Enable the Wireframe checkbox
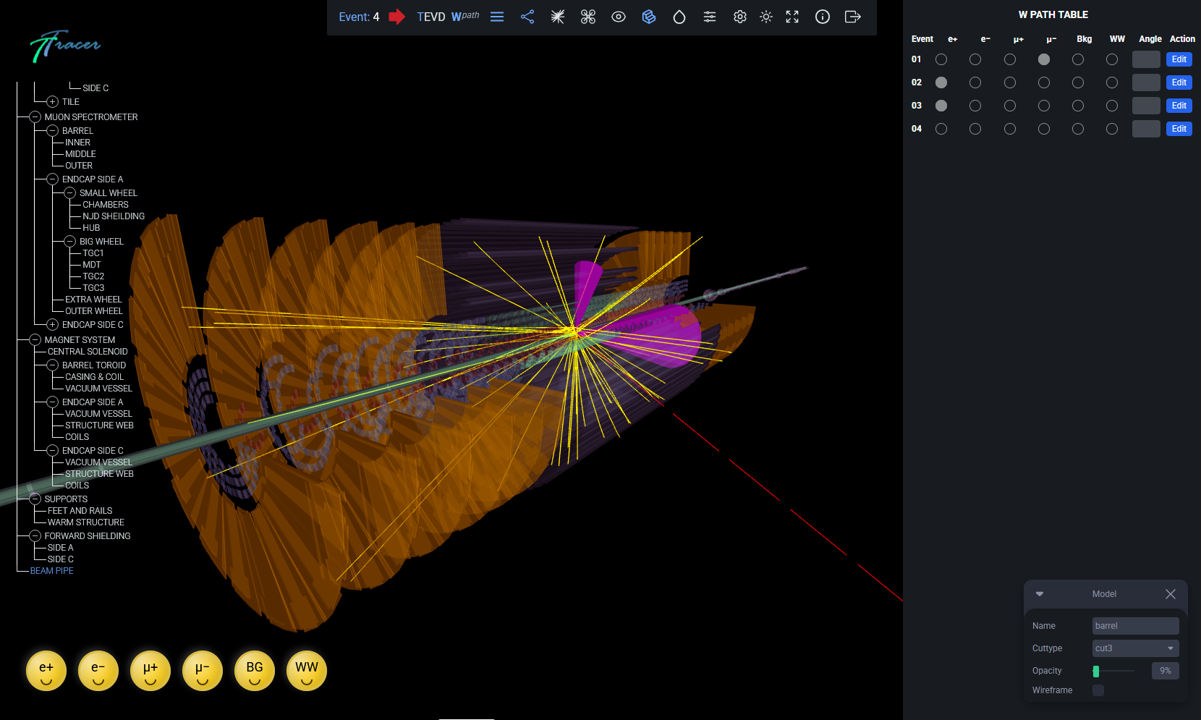 pos(1098,690)
